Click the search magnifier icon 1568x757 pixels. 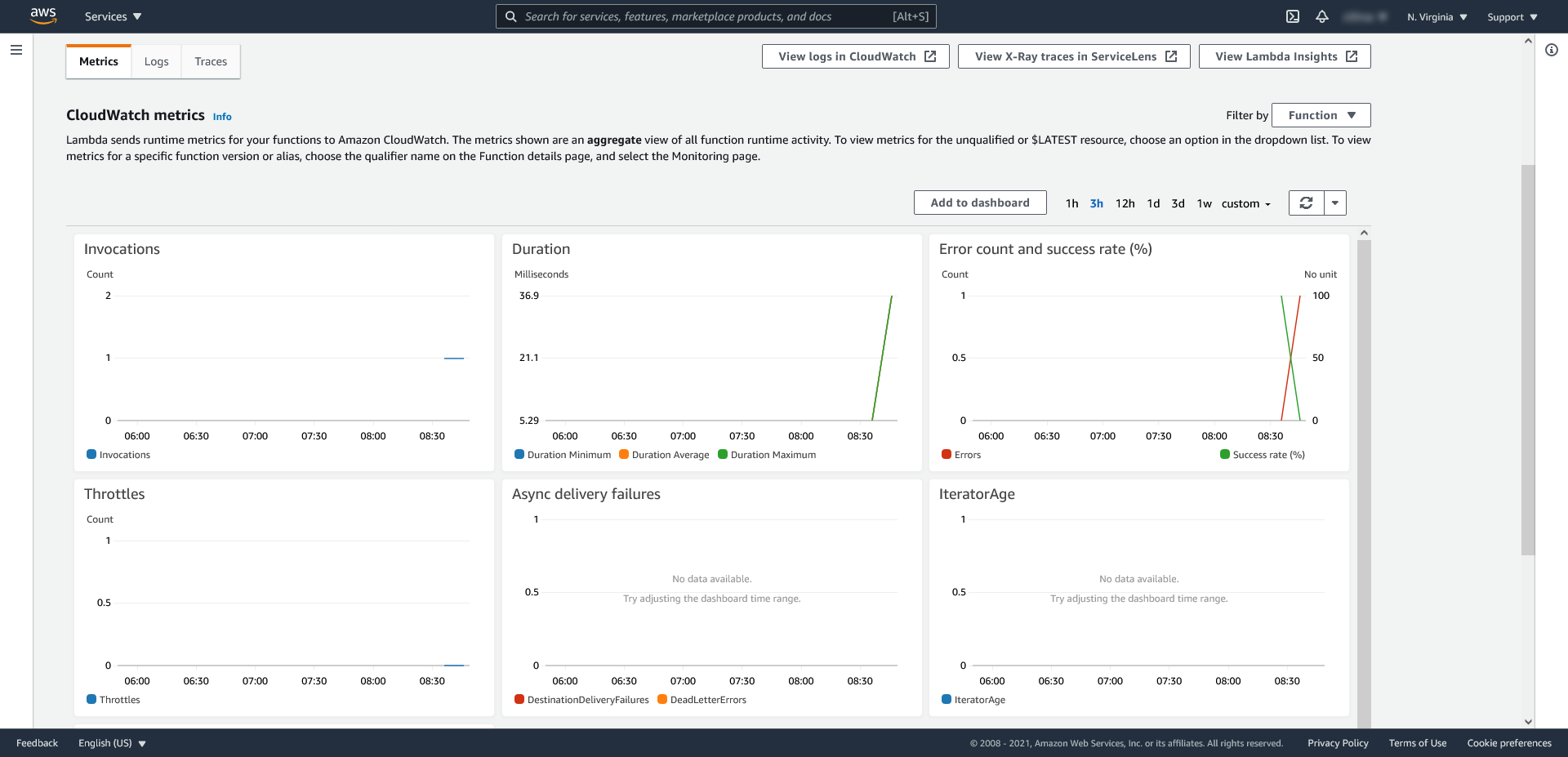coord(510,16)
